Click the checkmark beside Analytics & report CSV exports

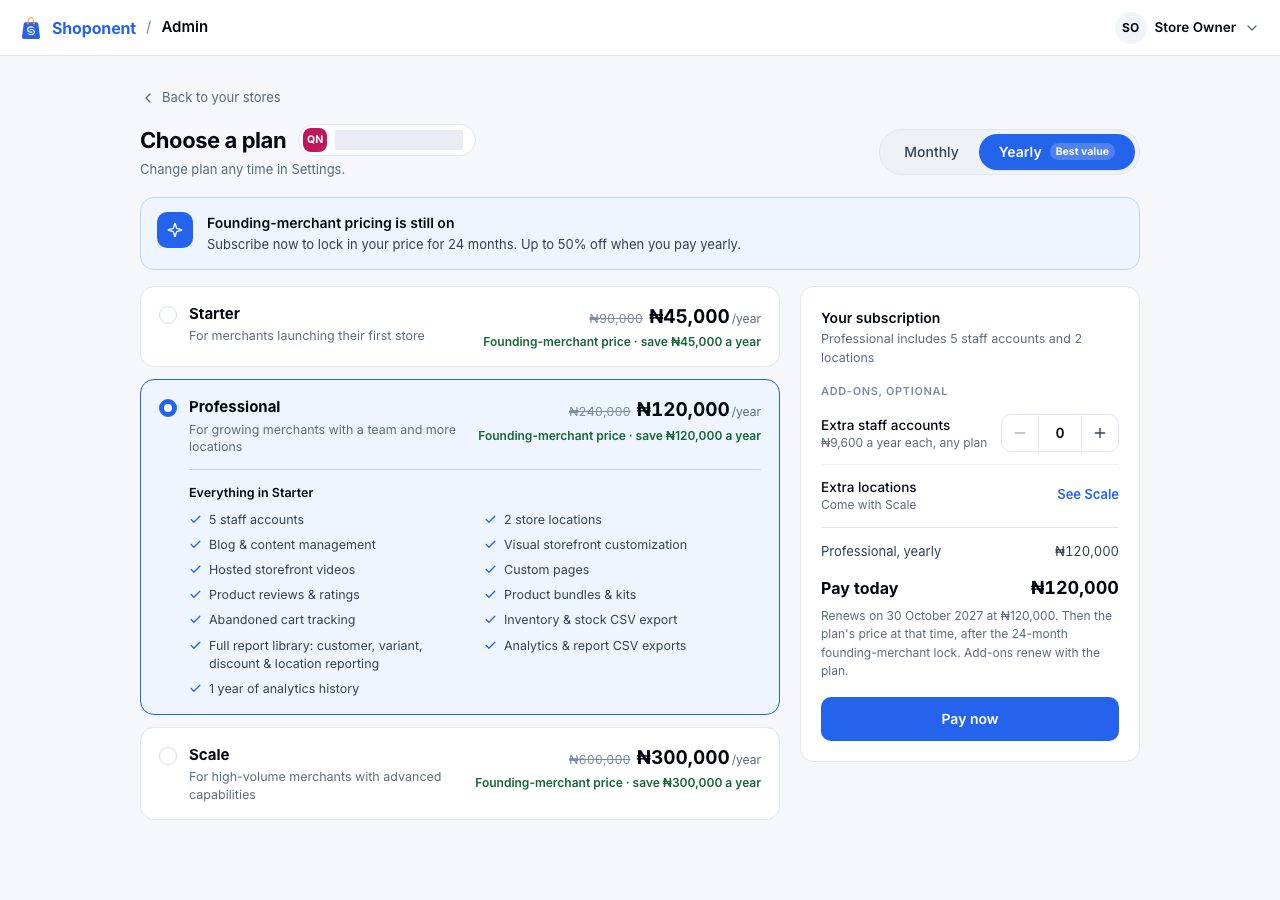(x=491, y=646)
